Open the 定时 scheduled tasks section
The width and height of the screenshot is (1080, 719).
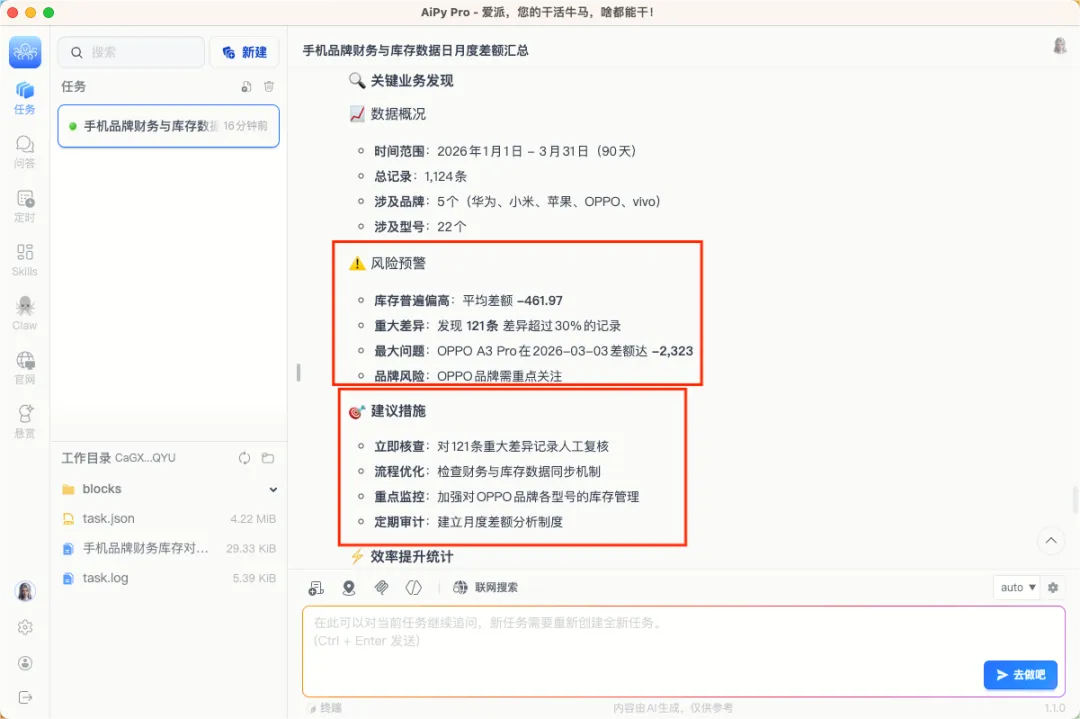(25, 206)
